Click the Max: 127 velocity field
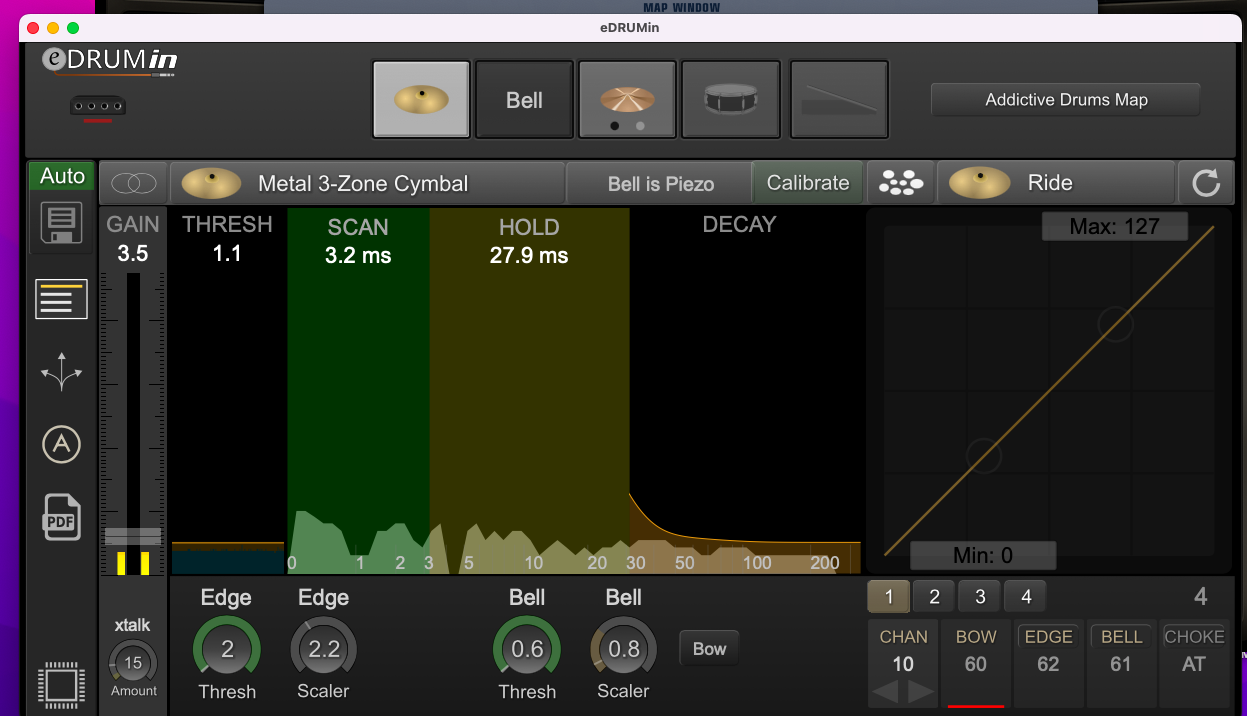The width and height of the screenshot is (1247, 716). (x=1114, y=227)
